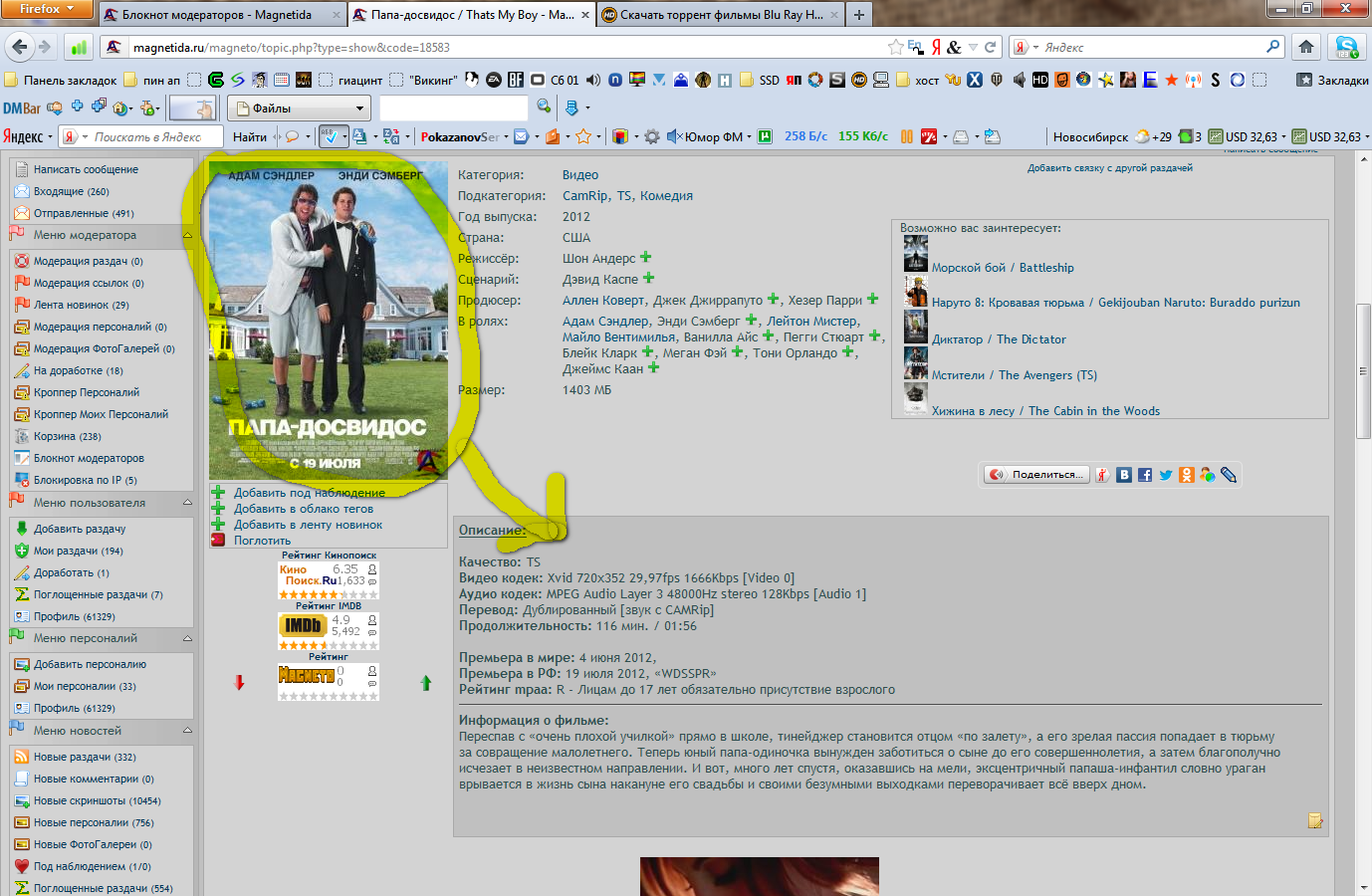Viewport: 1372px width, 896px height.
Task: Open Корзина (238)
Action: (68, 436)
